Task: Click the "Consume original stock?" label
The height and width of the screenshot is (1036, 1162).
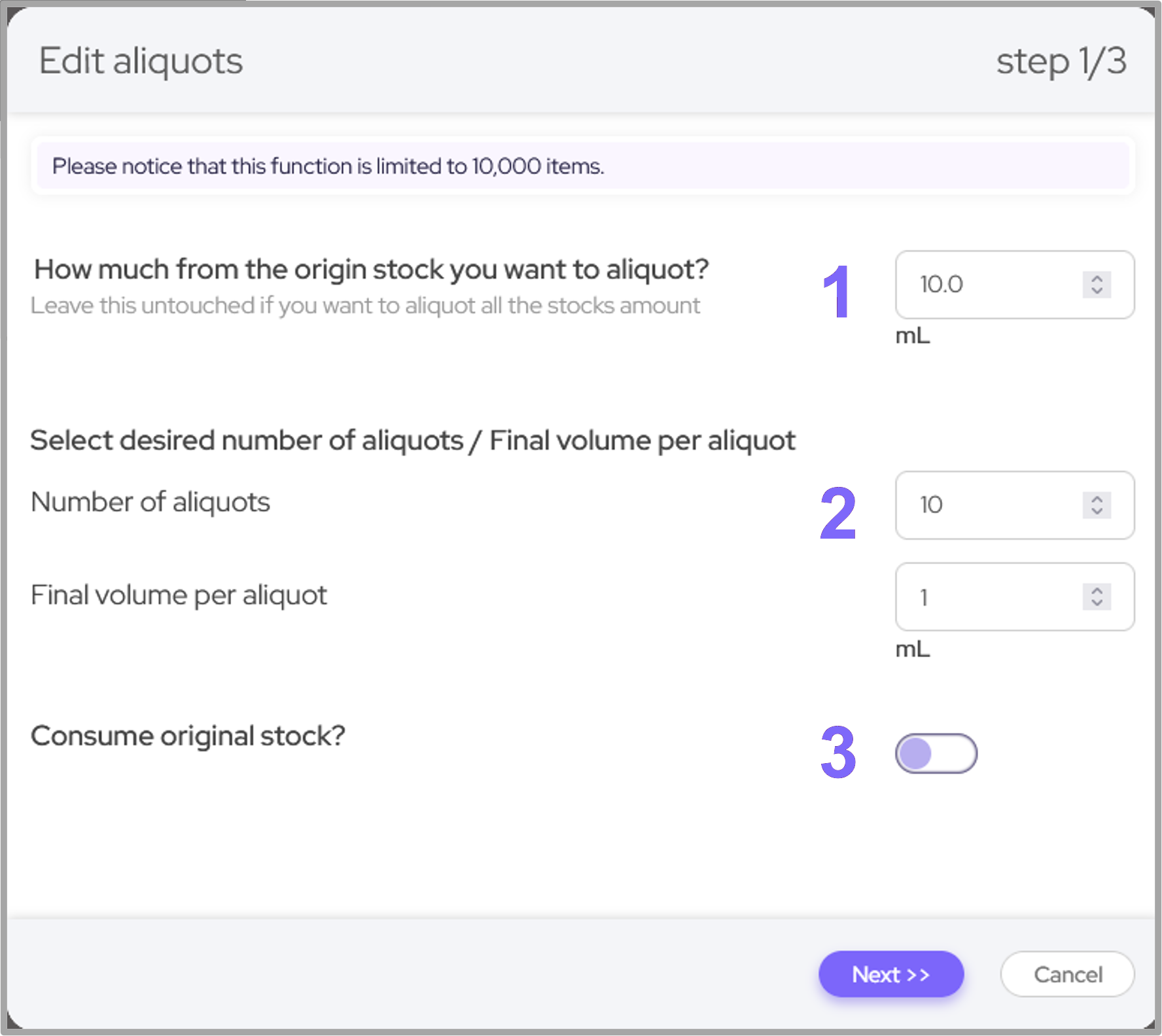Action: (188, 736)
